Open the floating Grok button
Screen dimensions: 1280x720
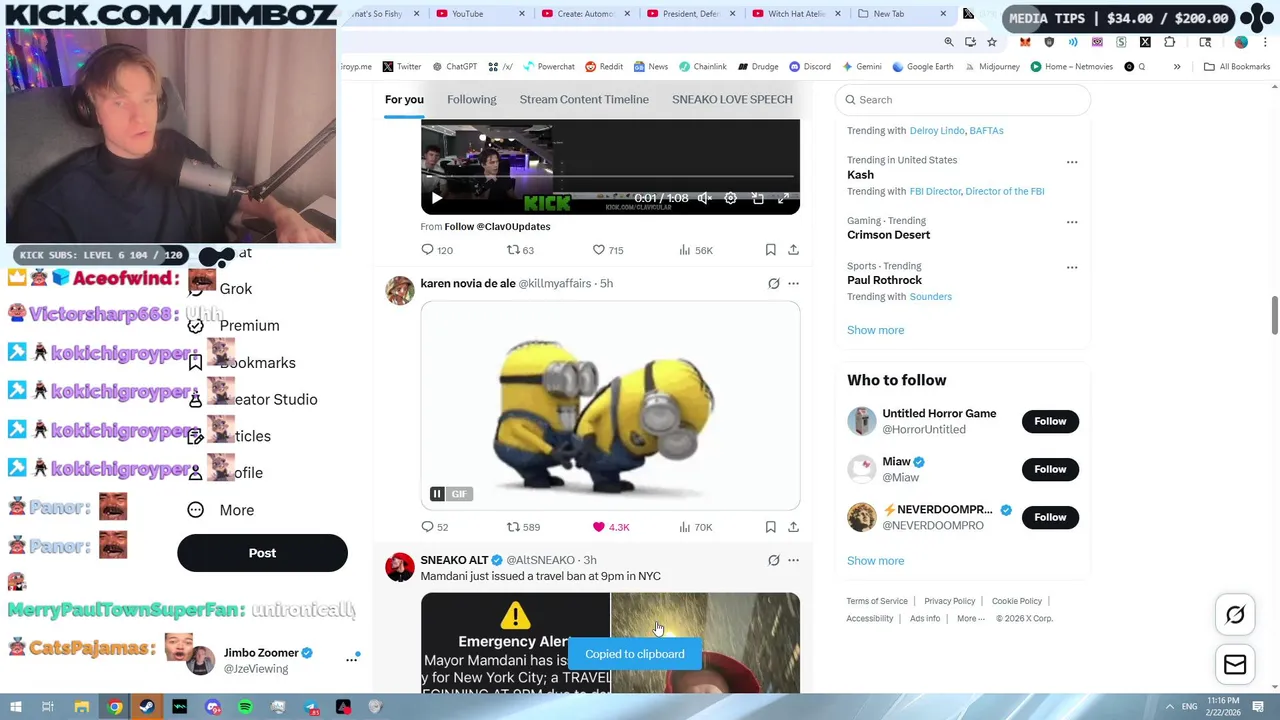pos(1235,616)
